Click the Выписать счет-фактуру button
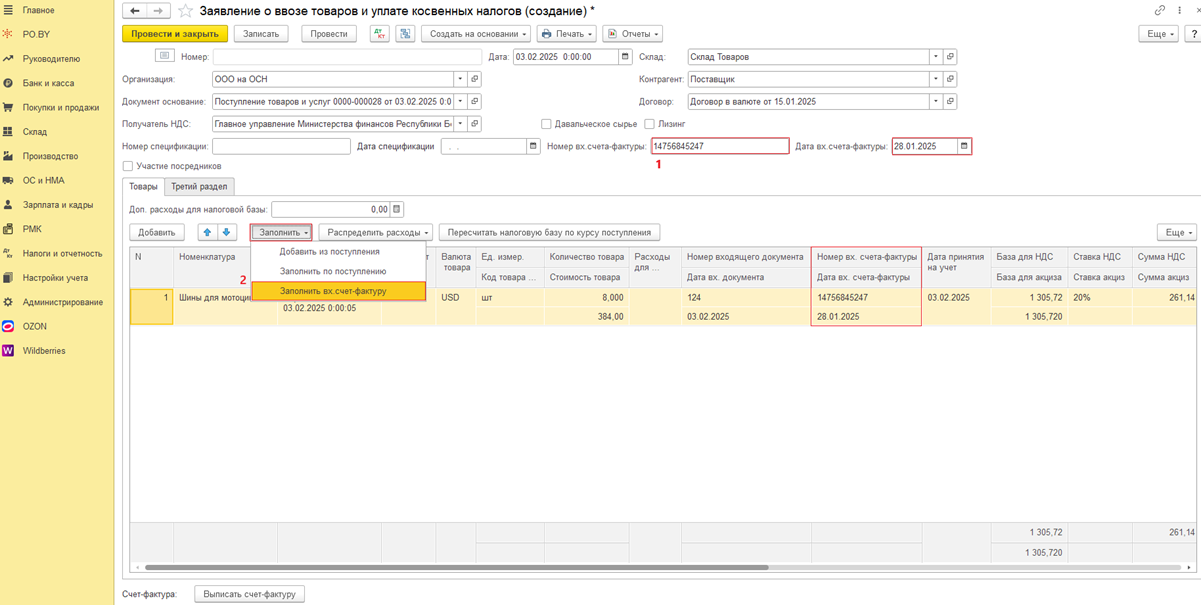1201x605 pixels. (x=249, y=594)
